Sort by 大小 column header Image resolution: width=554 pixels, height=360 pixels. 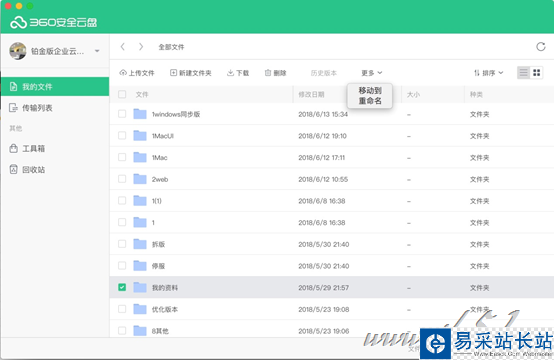(413, 94)
